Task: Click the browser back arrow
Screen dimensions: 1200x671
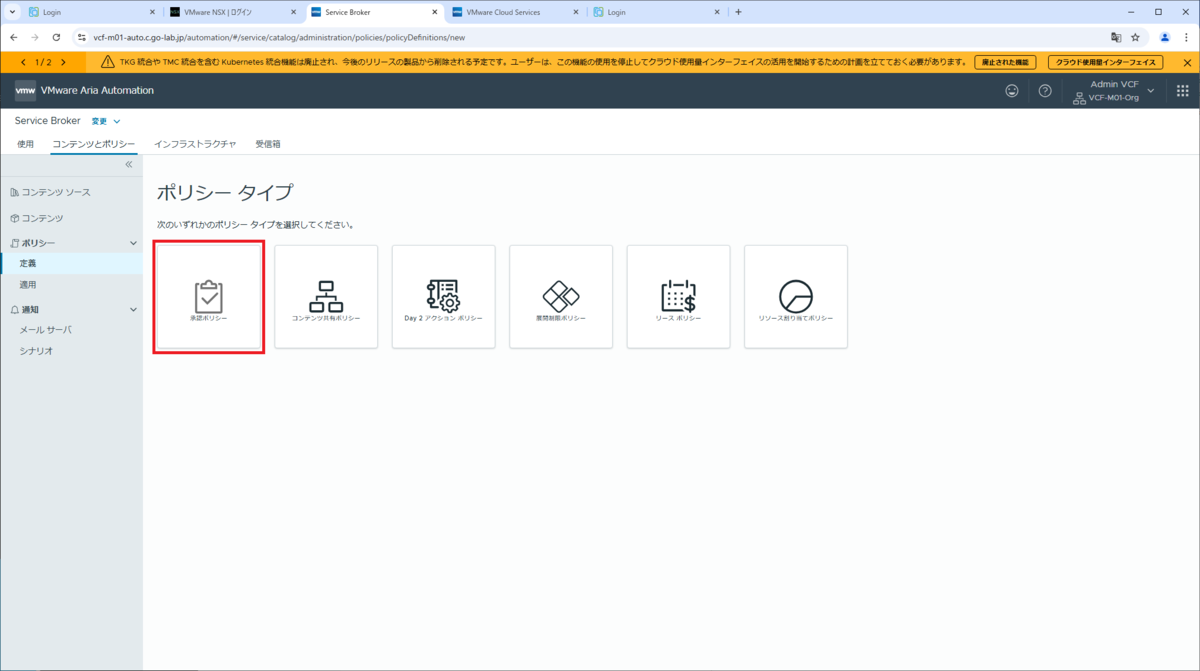Action: coord(13,37)
